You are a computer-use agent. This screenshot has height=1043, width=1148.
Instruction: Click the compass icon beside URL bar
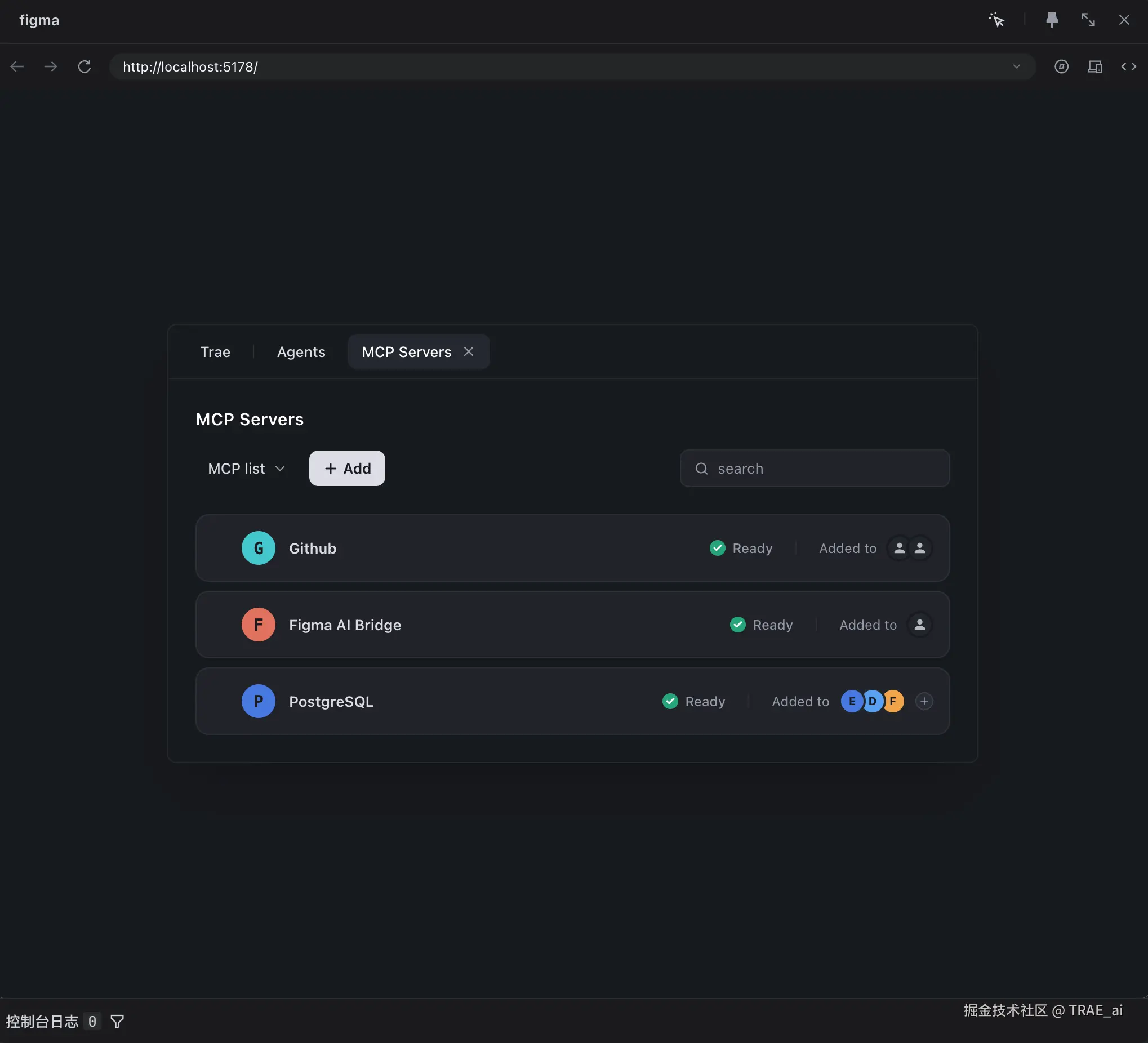coord(1061,66)
